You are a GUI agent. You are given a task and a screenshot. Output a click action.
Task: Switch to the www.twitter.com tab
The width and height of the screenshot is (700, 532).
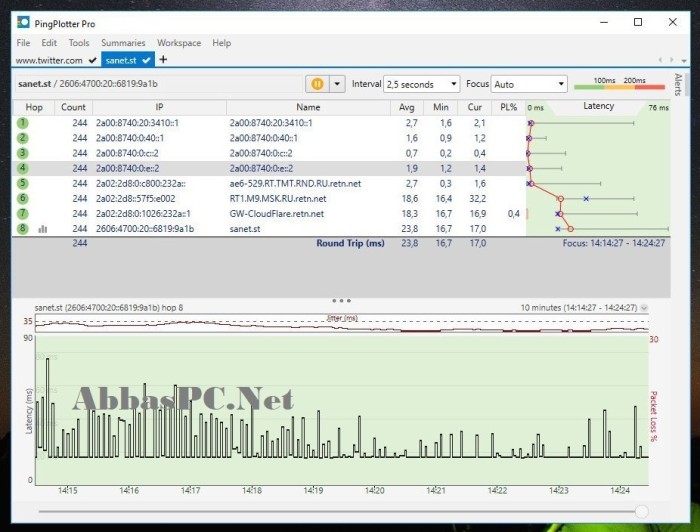(x=56, y=60)
